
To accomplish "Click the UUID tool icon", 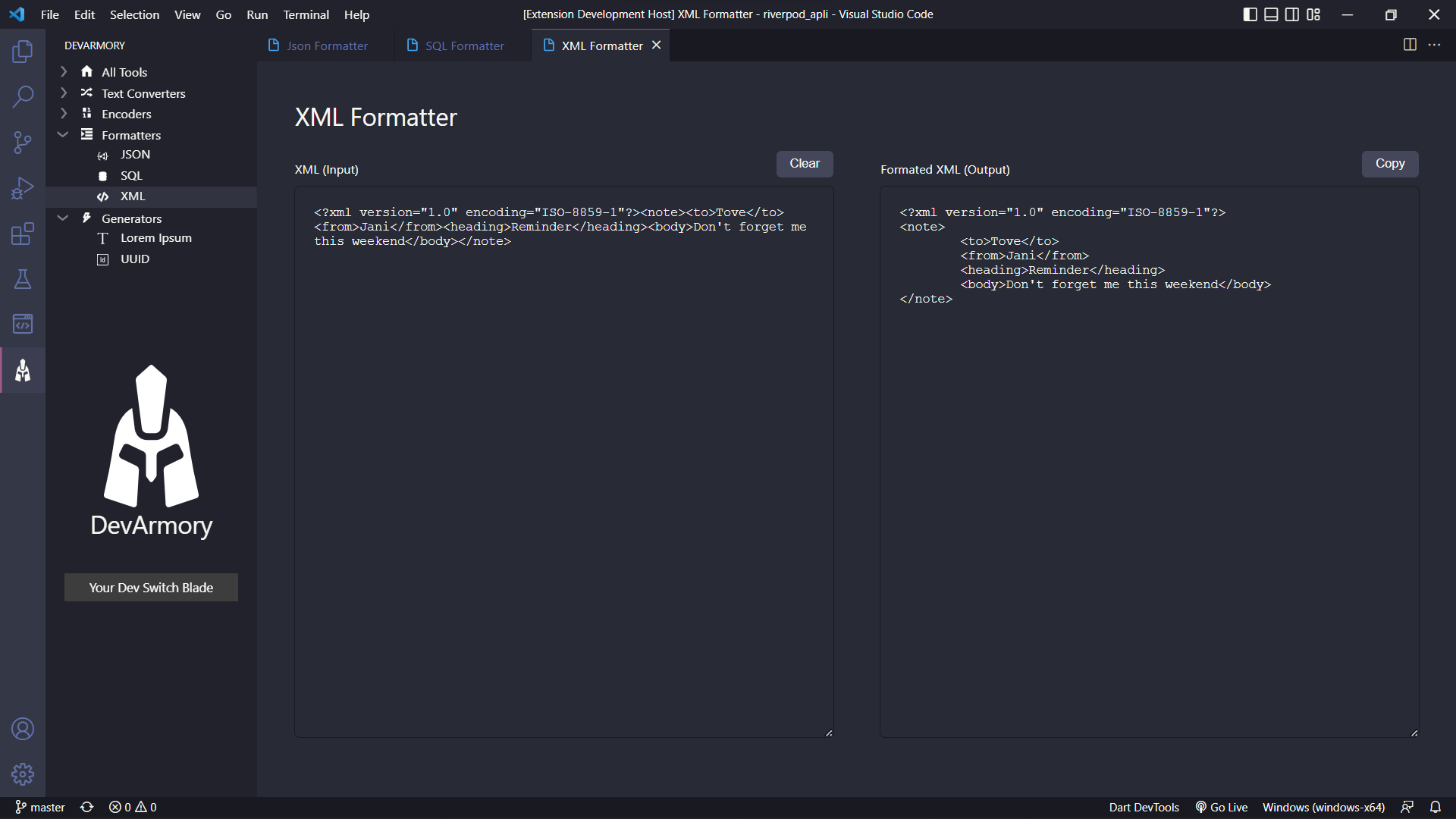I will (x=102, y=259).
